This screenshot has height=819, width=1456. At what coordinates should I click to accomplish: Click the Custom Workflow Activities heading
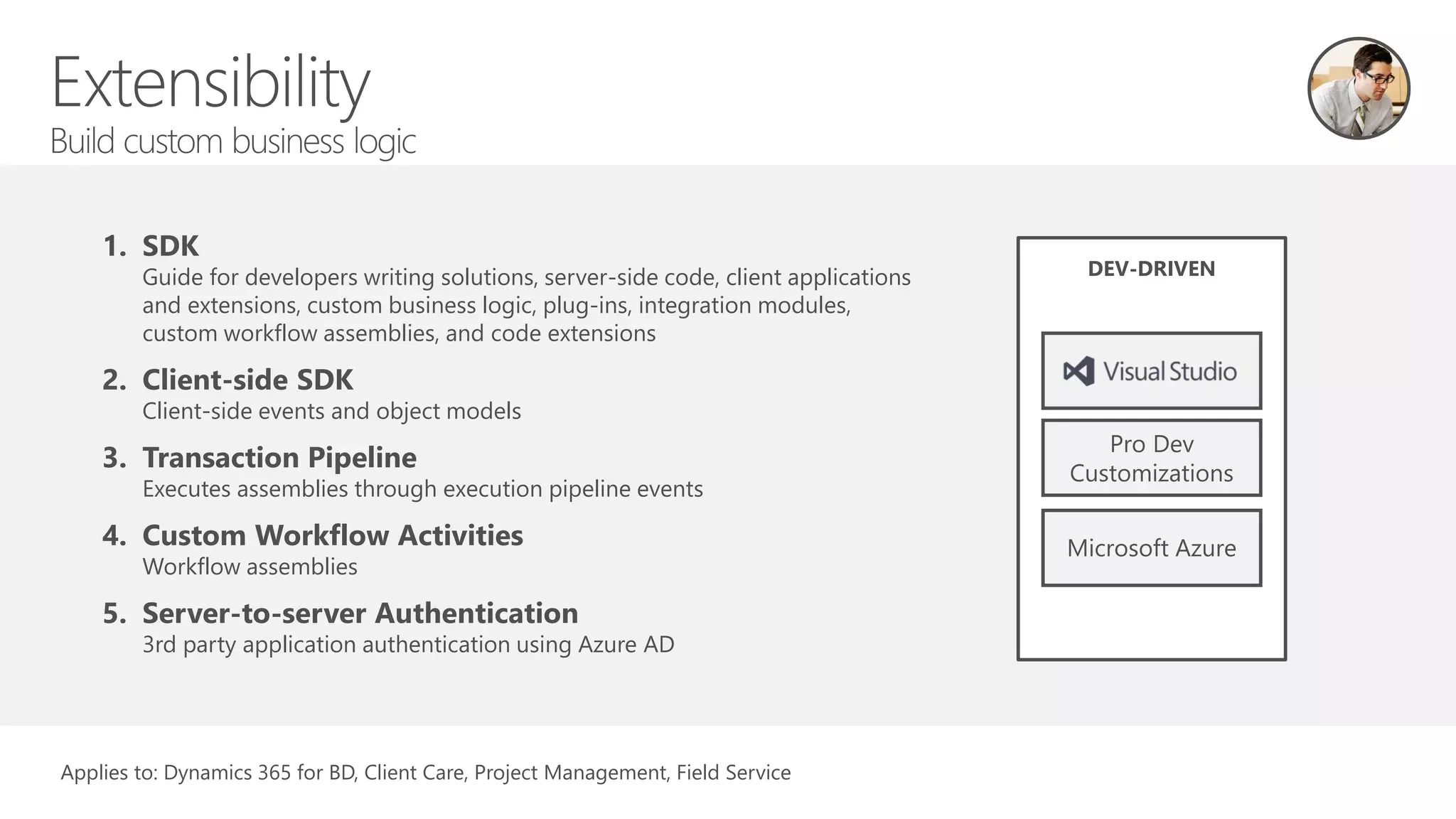(x=333, y=535)
